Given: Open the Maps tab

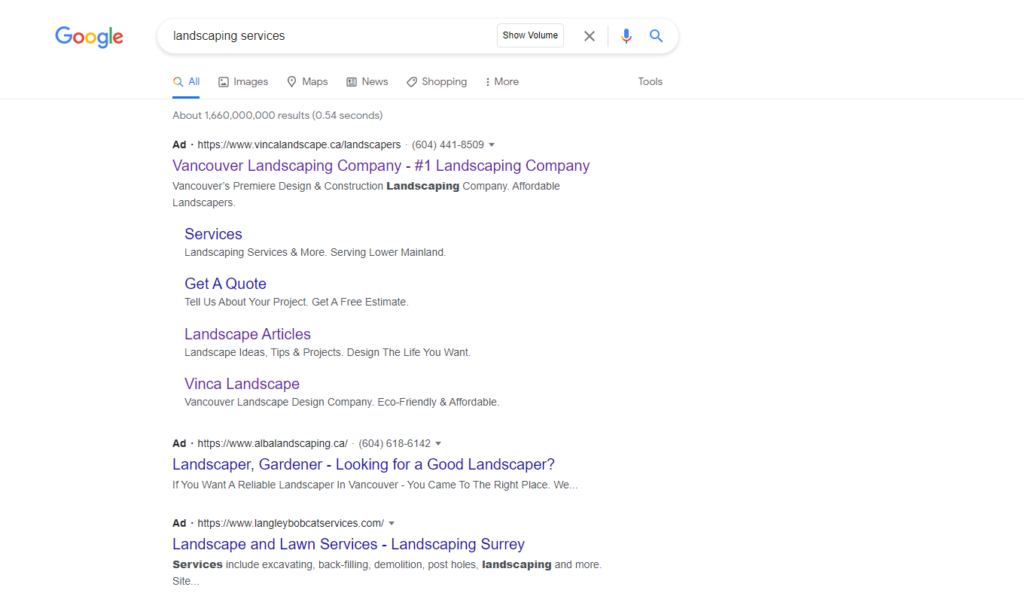Looking at the screenshot, I should tap(307, 82).
